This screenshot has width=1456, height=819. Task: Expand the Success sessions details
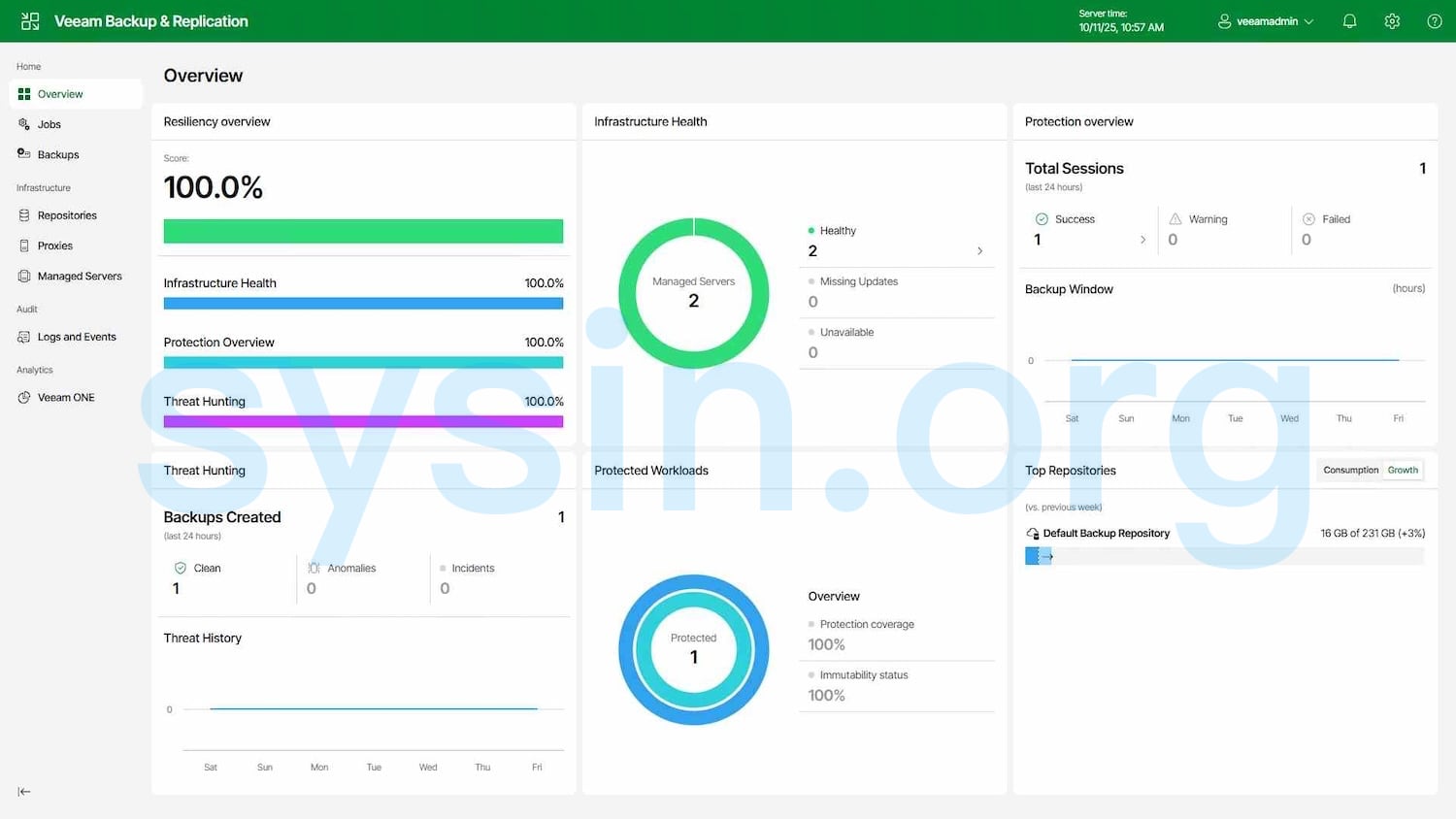(1142, 240)
